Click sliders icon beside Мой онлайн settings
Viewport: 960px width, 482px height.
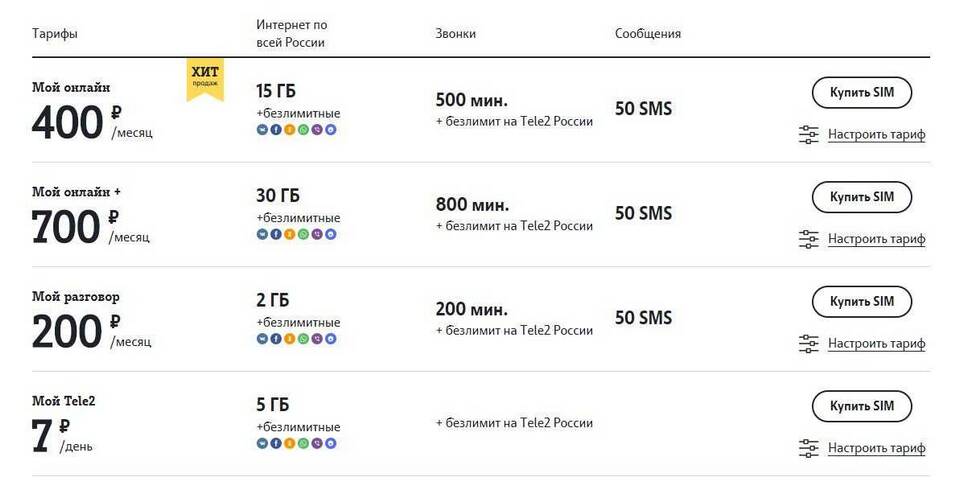click(809, 135)
